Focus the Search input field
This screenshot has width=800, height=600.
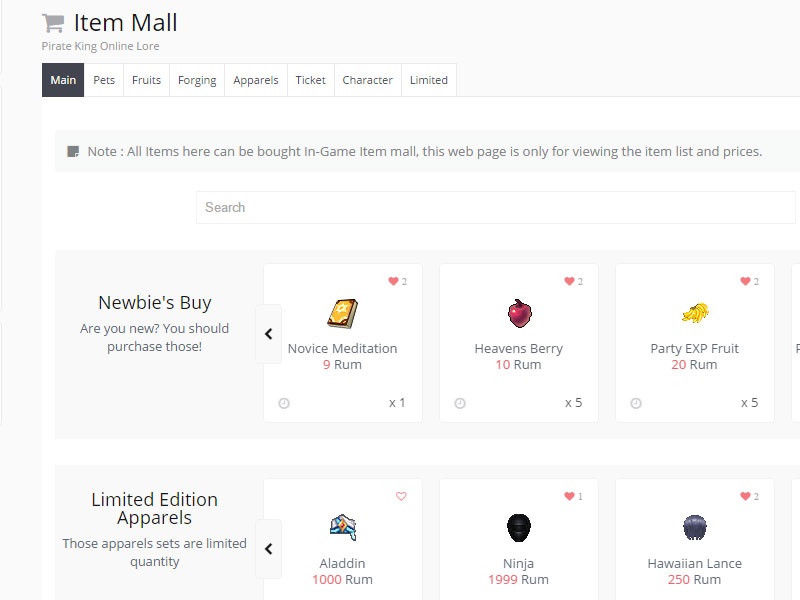click(x=495, y=207)
